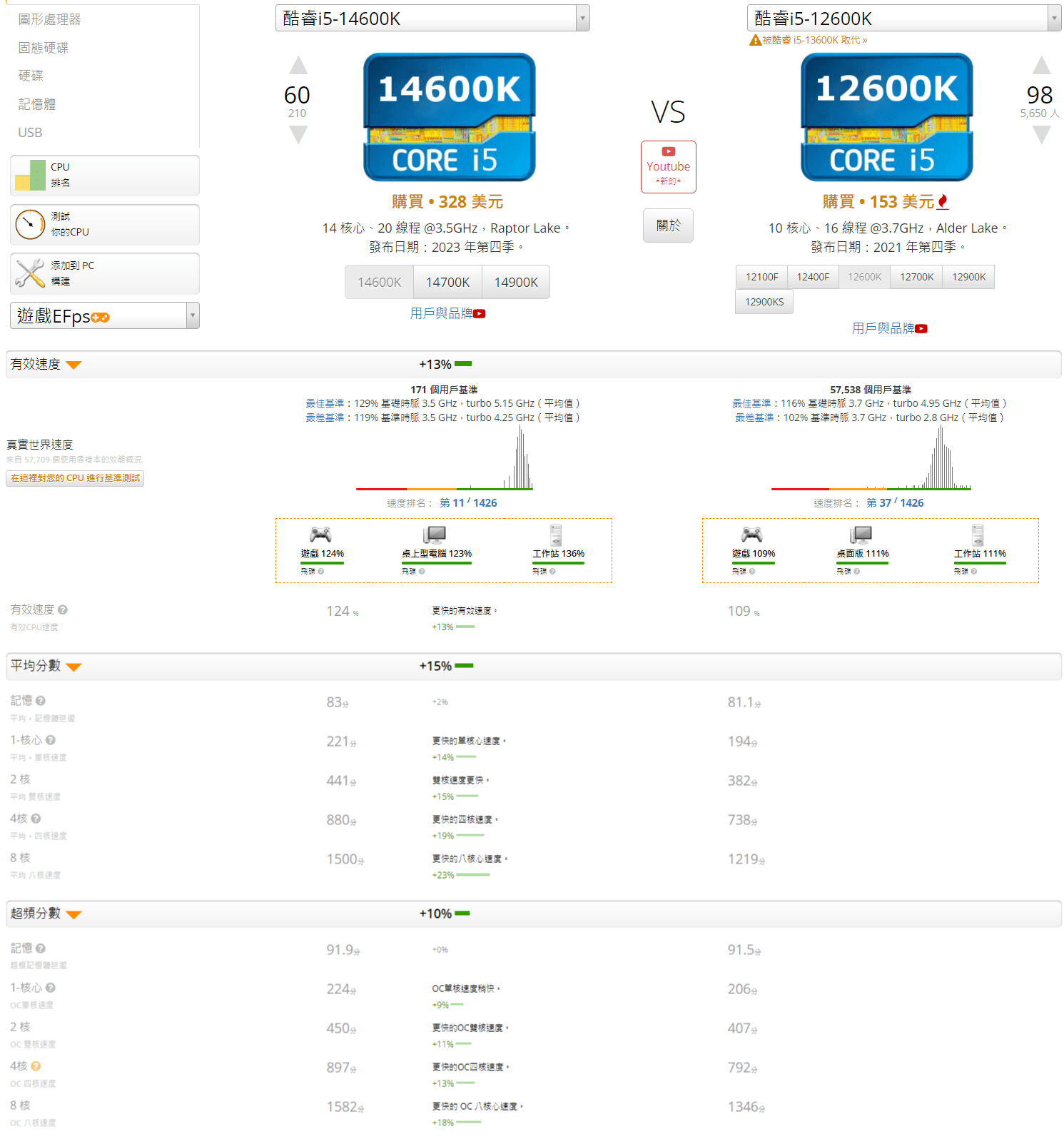Select the greyed 14600K tab
Viewport: 1064px width, 1144px height.
point(380,283)
